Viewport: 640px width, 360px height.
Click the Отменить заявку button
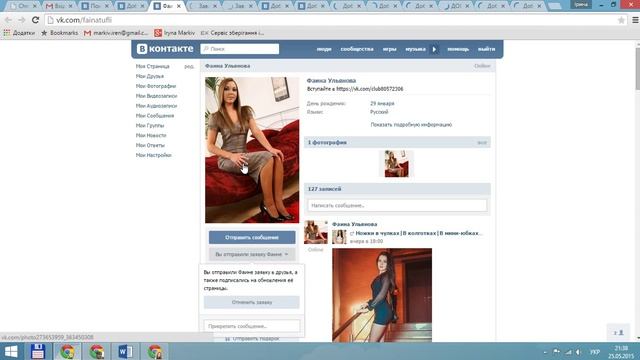tap(252, 302)
